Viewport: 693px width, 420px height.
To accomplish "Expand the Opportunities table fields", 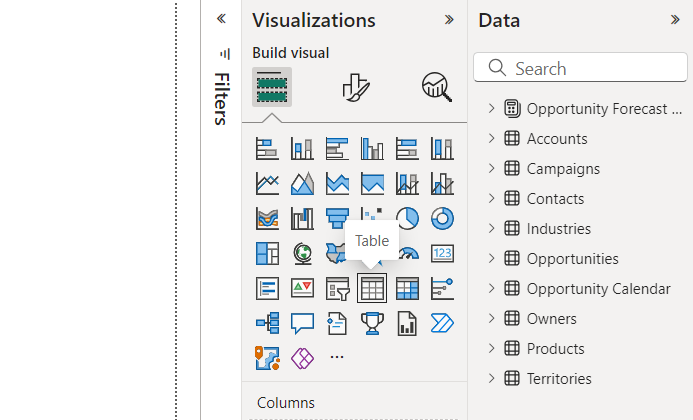I will click(x=491, y=259).
